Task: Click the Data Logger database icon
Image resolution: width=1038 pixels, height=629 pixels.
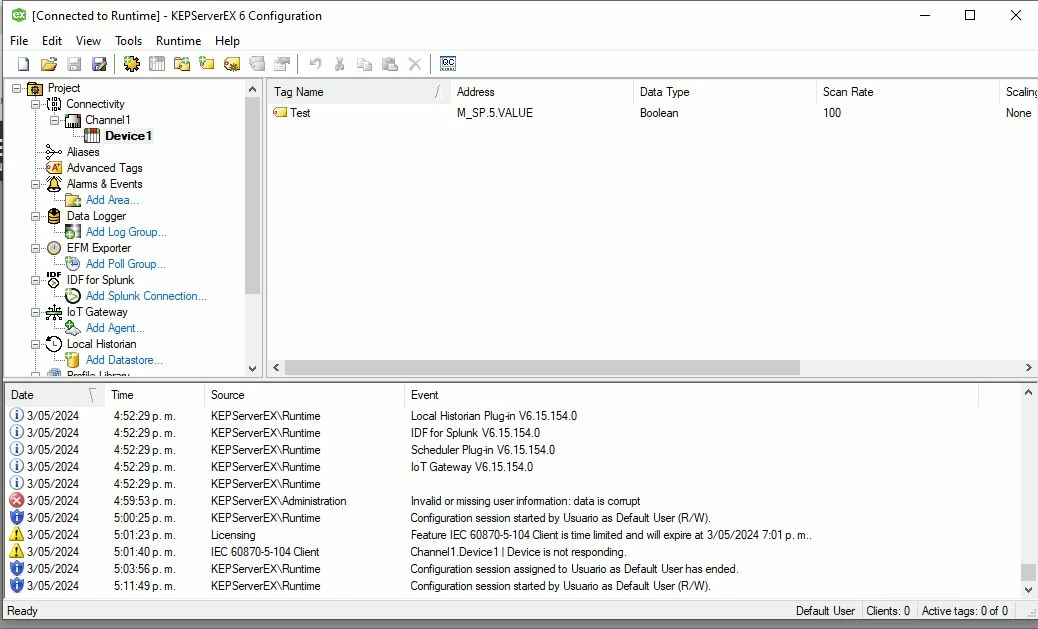Action: 54,216
